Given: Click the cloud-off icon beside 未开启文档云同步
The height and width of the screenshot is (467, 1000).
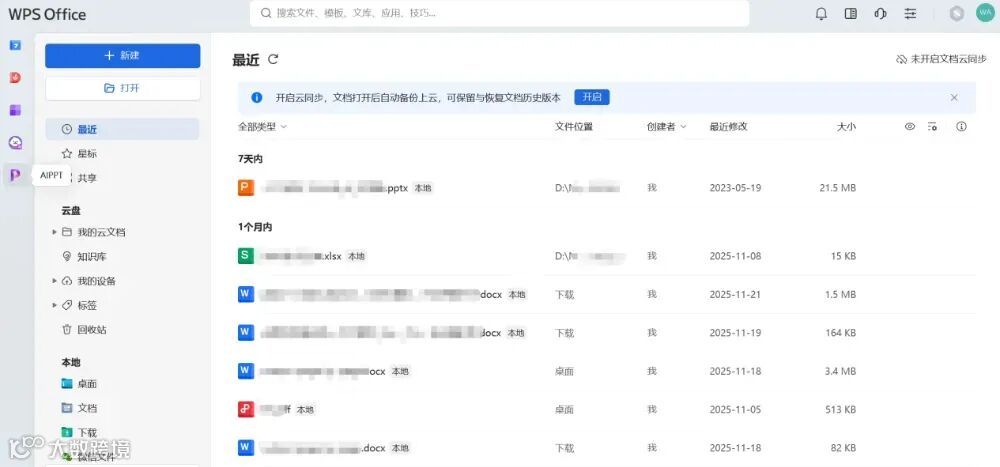Looking at the screenshot, I should (x=901, y=59).
